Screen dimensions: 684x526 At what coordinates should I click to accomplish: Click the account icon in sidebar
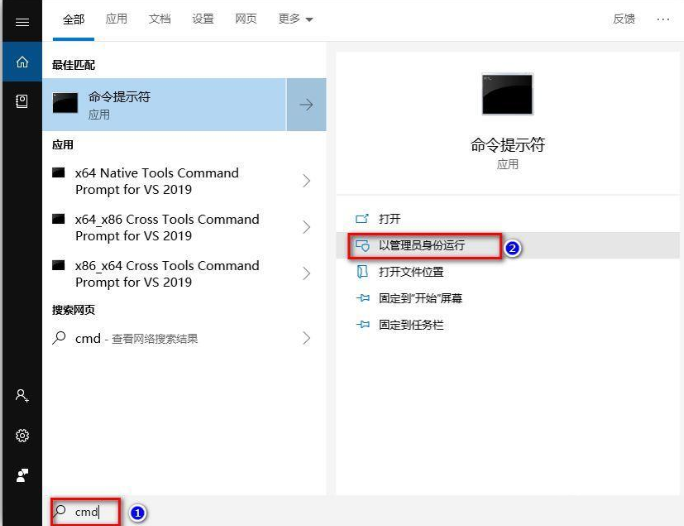coord(22,396)
